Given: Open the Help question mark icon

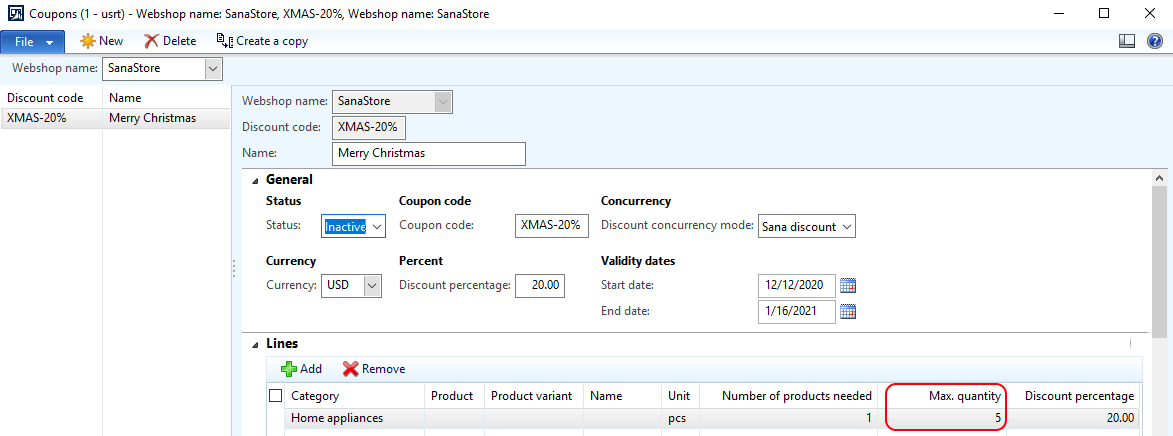Looking at the screenshot, I should [x=1154, y=42].
